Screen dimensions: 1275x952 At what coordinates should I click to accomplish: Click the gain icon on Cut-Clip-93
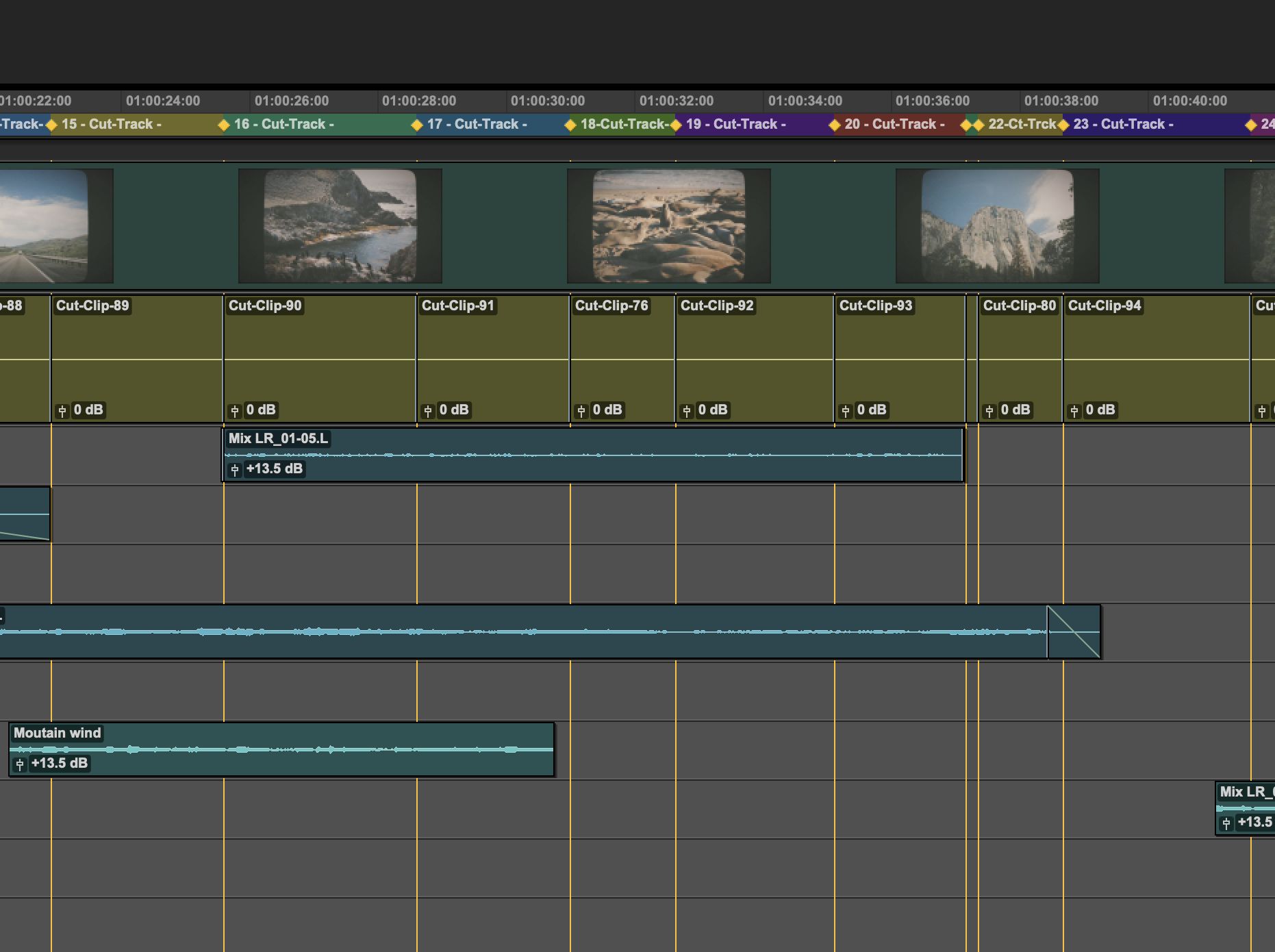[x=846, y=411]
